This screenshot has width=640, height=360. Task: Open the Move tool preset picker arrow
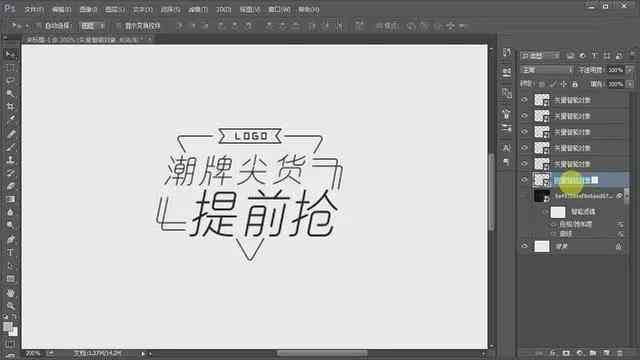[27, 26]
